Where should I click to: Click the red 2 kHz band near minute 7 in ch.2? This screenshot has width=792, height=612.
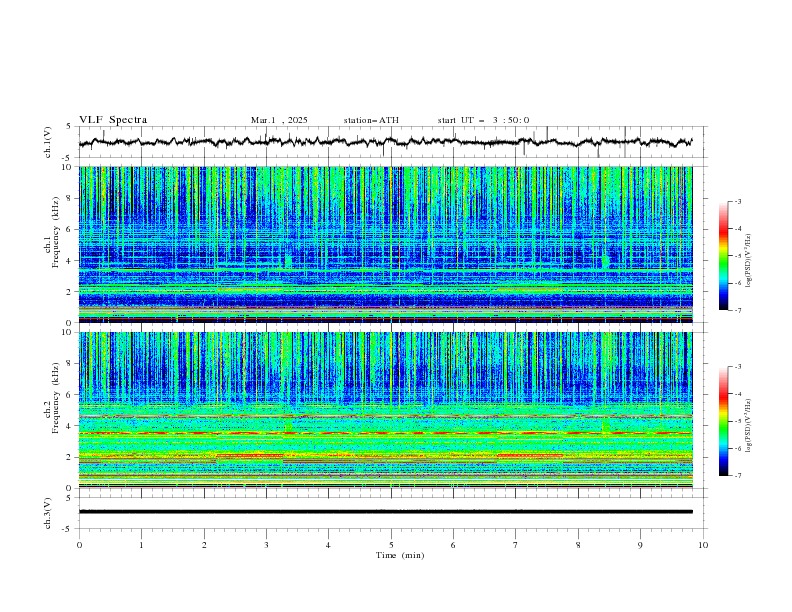click(x=530, y=456)
